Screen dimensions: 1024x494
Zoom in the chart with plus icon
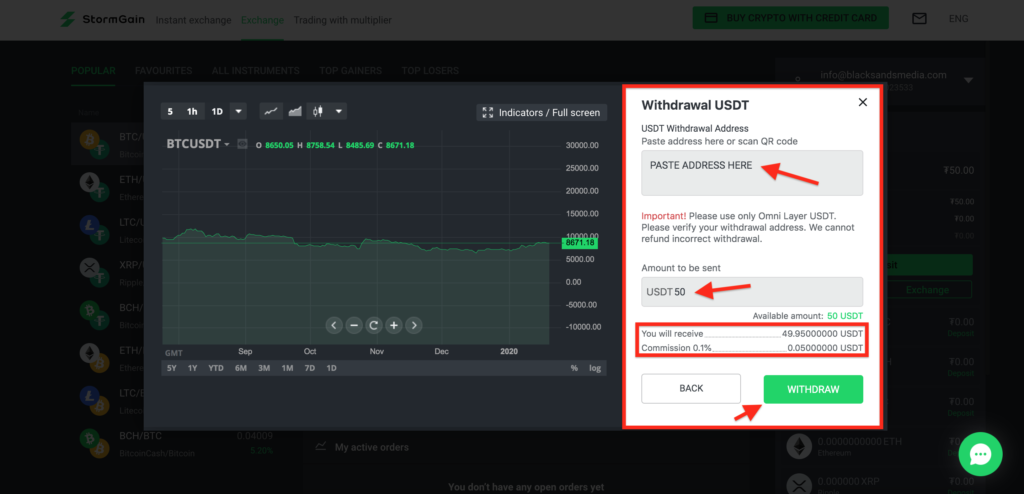pos(394,325)
